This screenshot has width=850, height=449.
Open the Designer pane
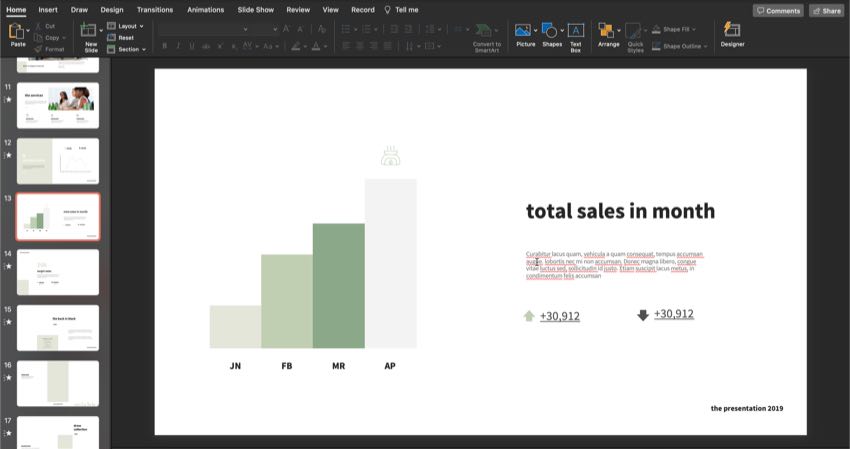click(x=732, y=35)
